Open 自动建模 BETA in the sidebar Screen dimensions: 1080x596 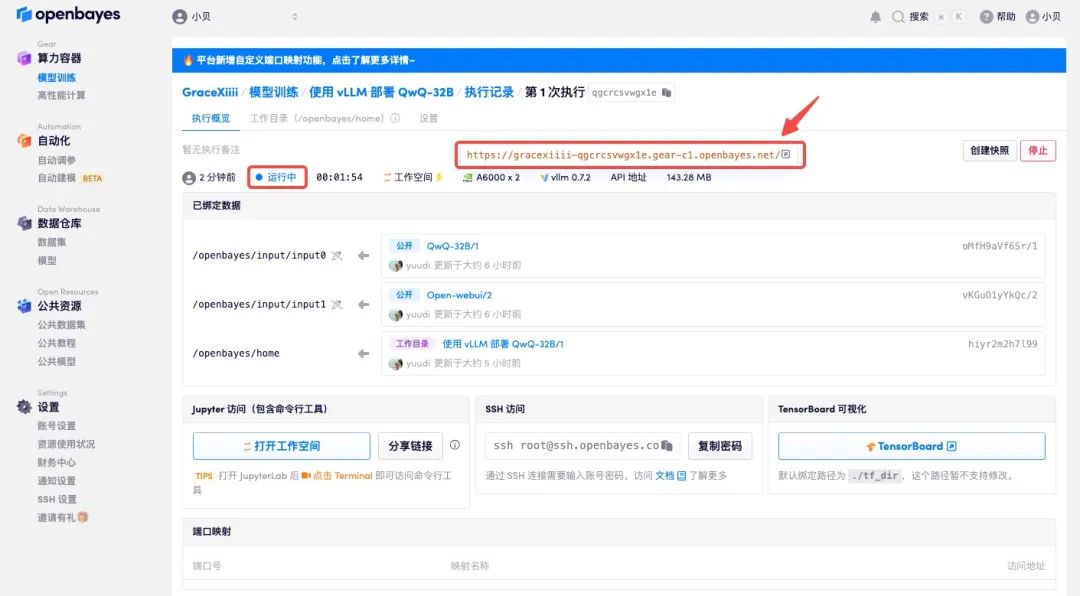coord(70,178)
